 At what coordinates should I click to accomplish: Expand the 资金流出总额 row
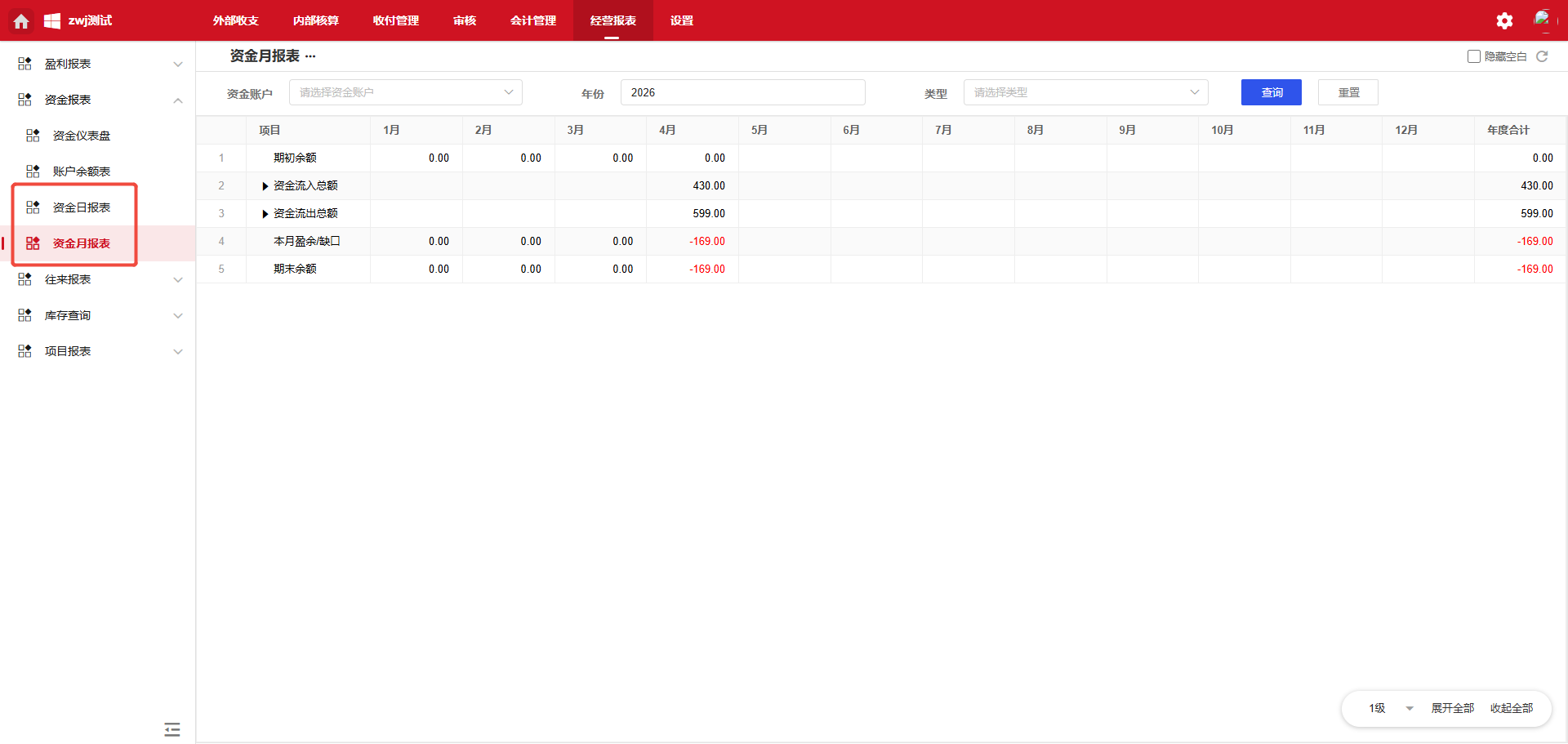265,214
